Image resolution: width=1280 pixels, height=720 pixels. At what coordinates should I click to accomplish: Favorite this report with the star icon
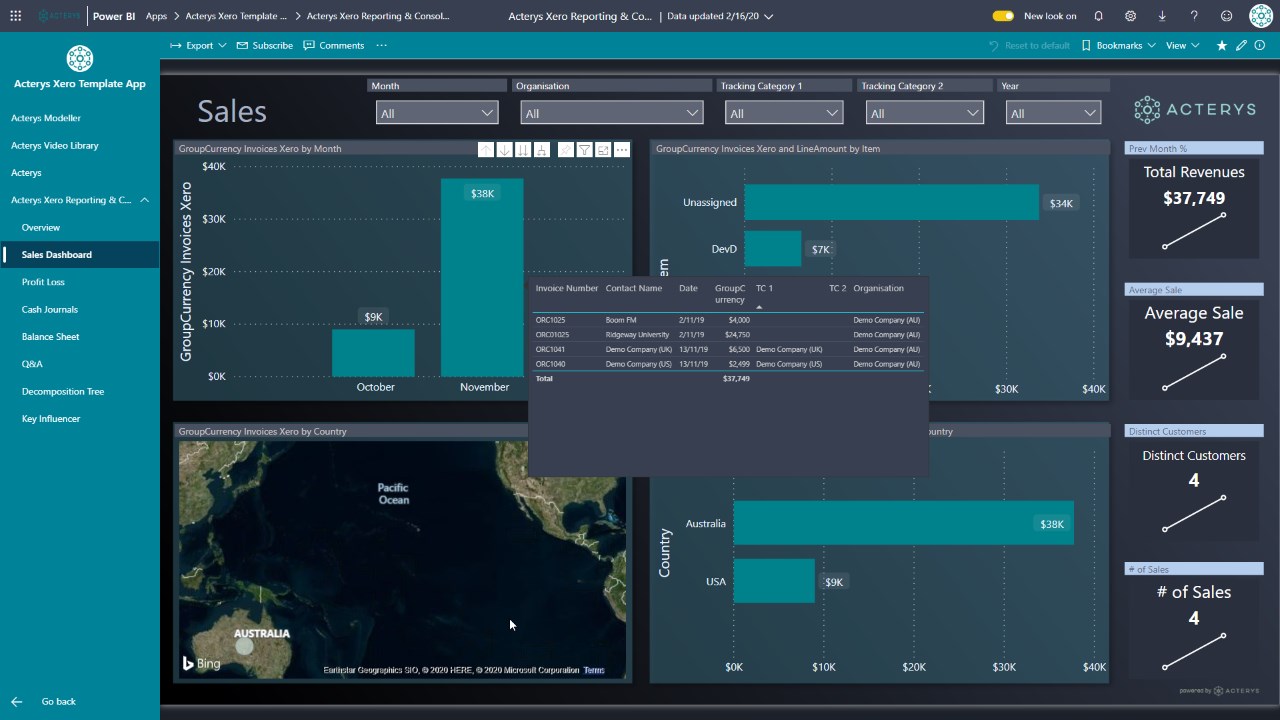point(1222,45)
